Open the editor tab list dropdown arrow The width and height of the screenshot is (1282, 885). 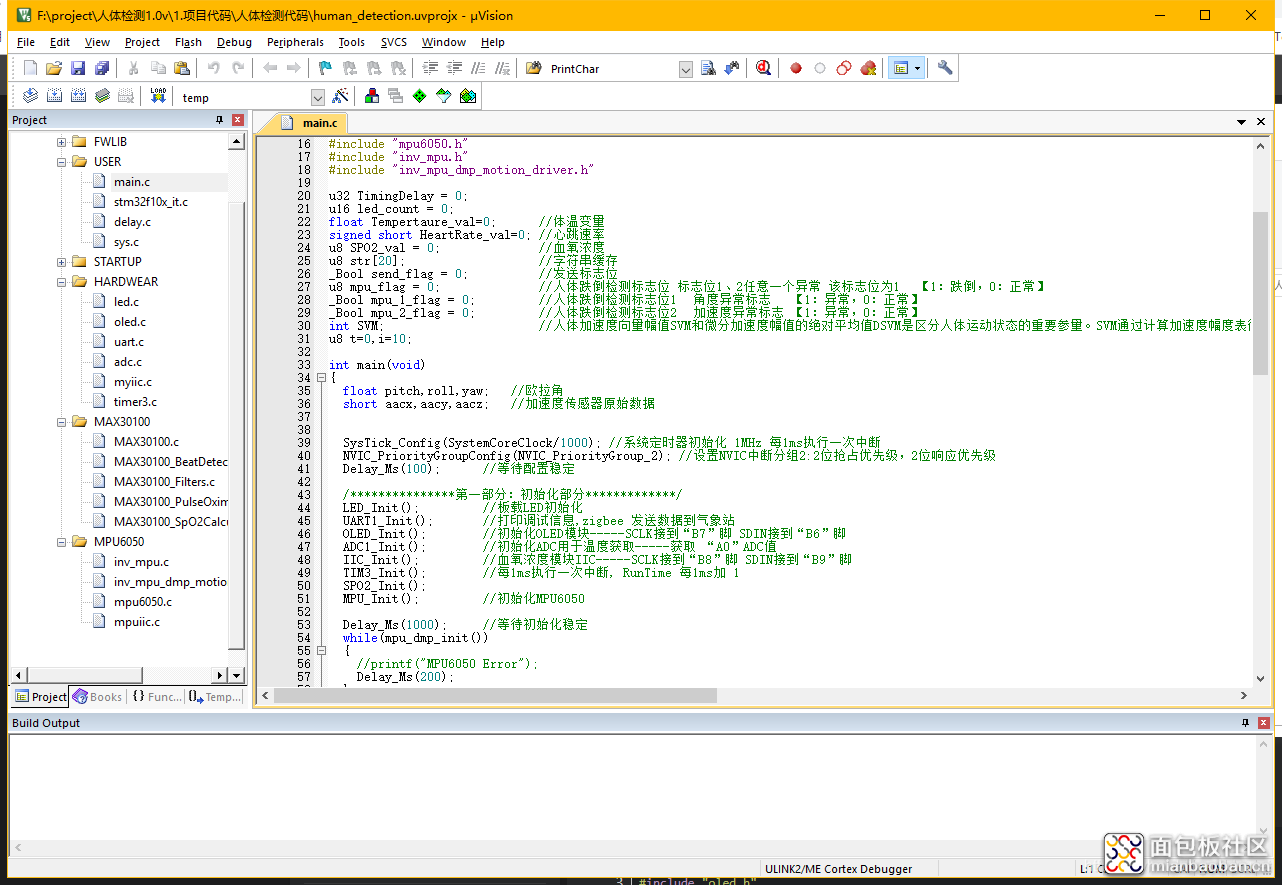[1241, 122]
